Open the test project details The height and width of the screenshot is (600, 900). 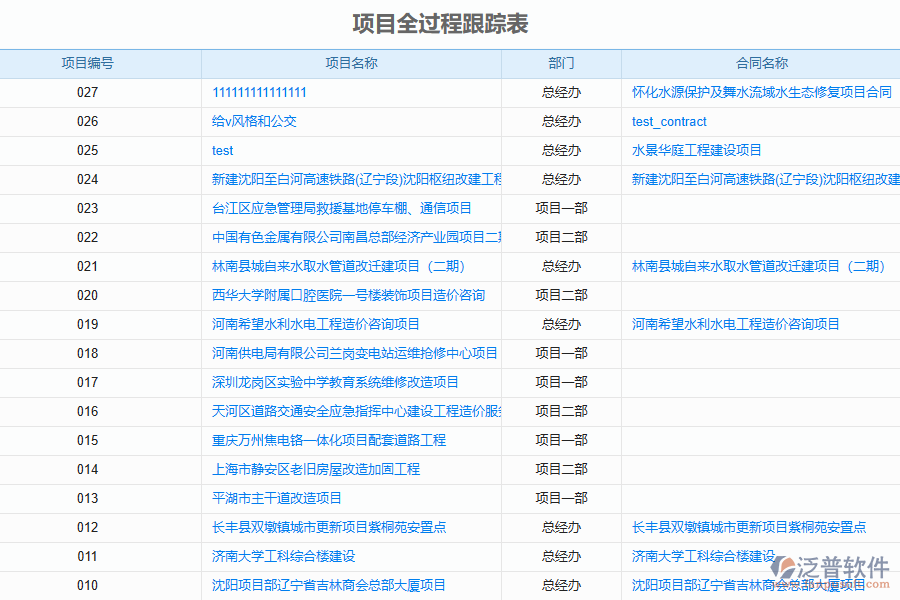click(221, 150)
